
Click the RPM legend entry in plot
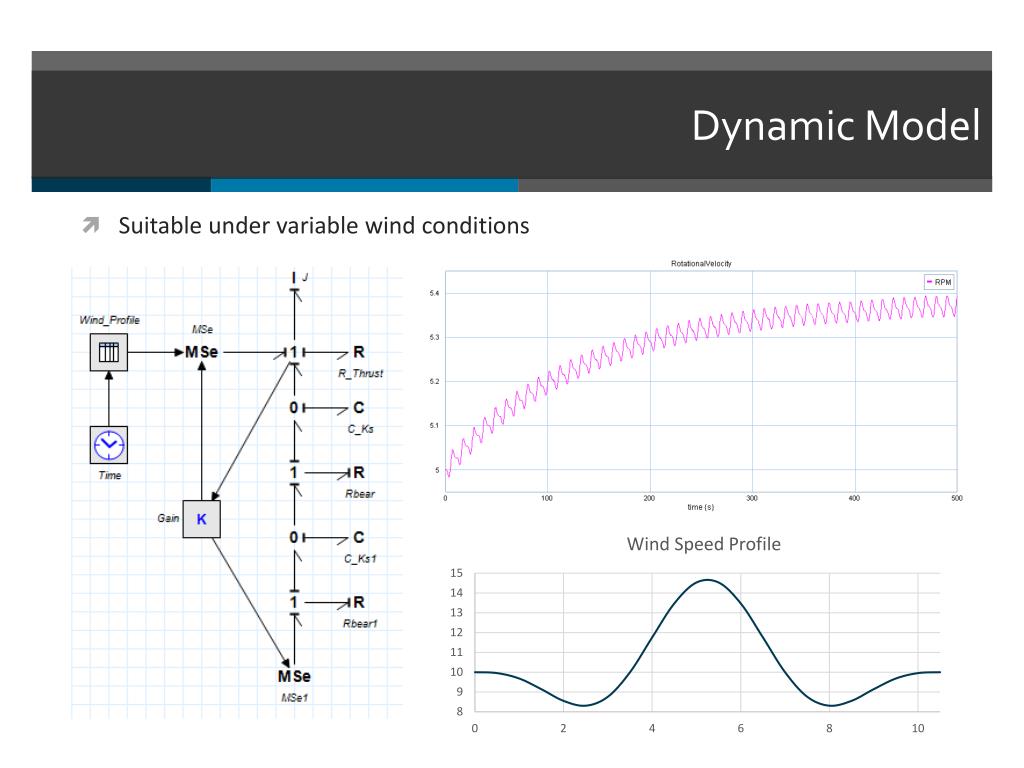pyautogui.click(x=939, y=282)
